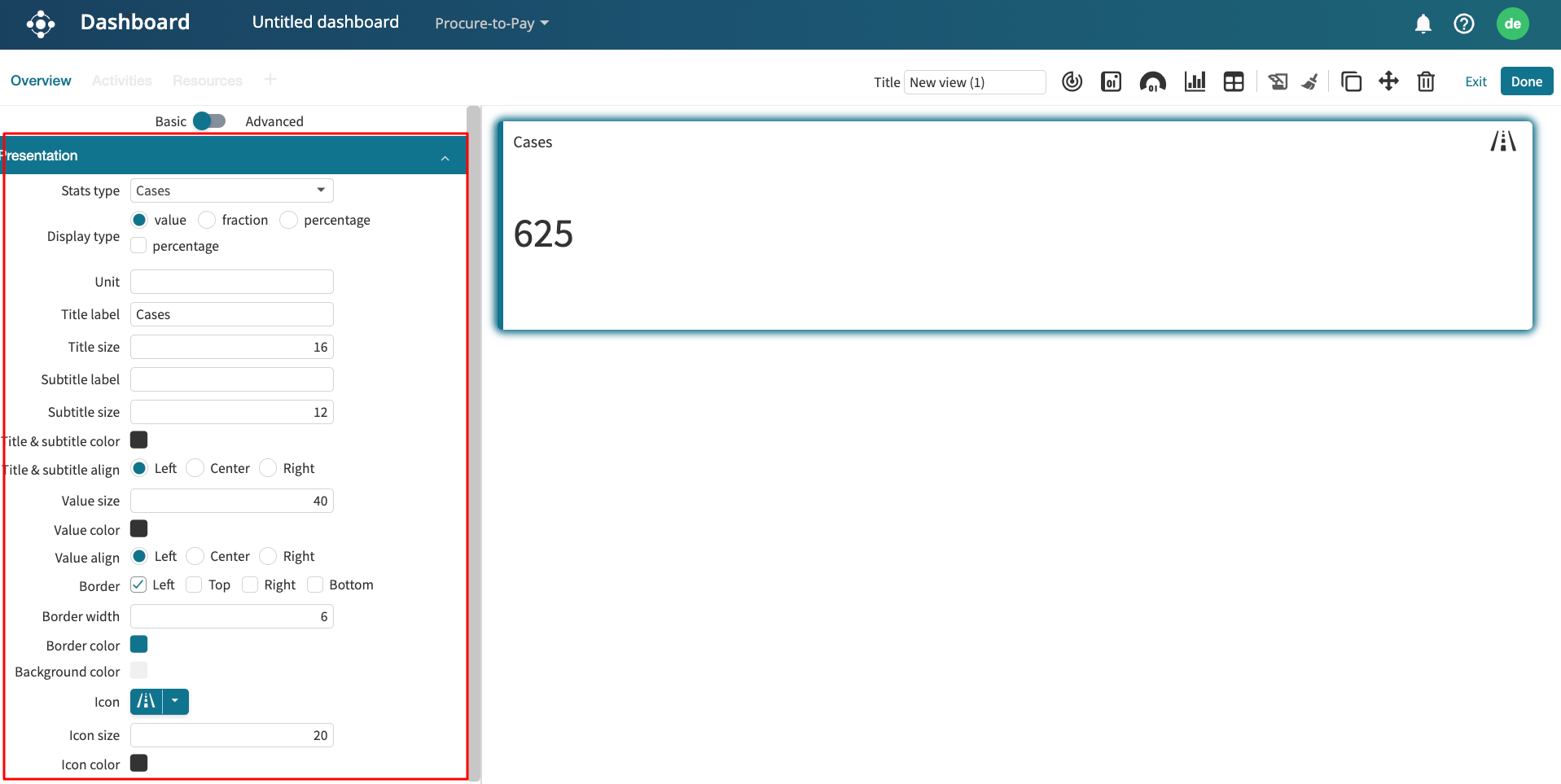Image resolution: width=1561 pixels, height=784 pixels.
Task: Open the Stats type dropdown
Action: coord(231,191)
